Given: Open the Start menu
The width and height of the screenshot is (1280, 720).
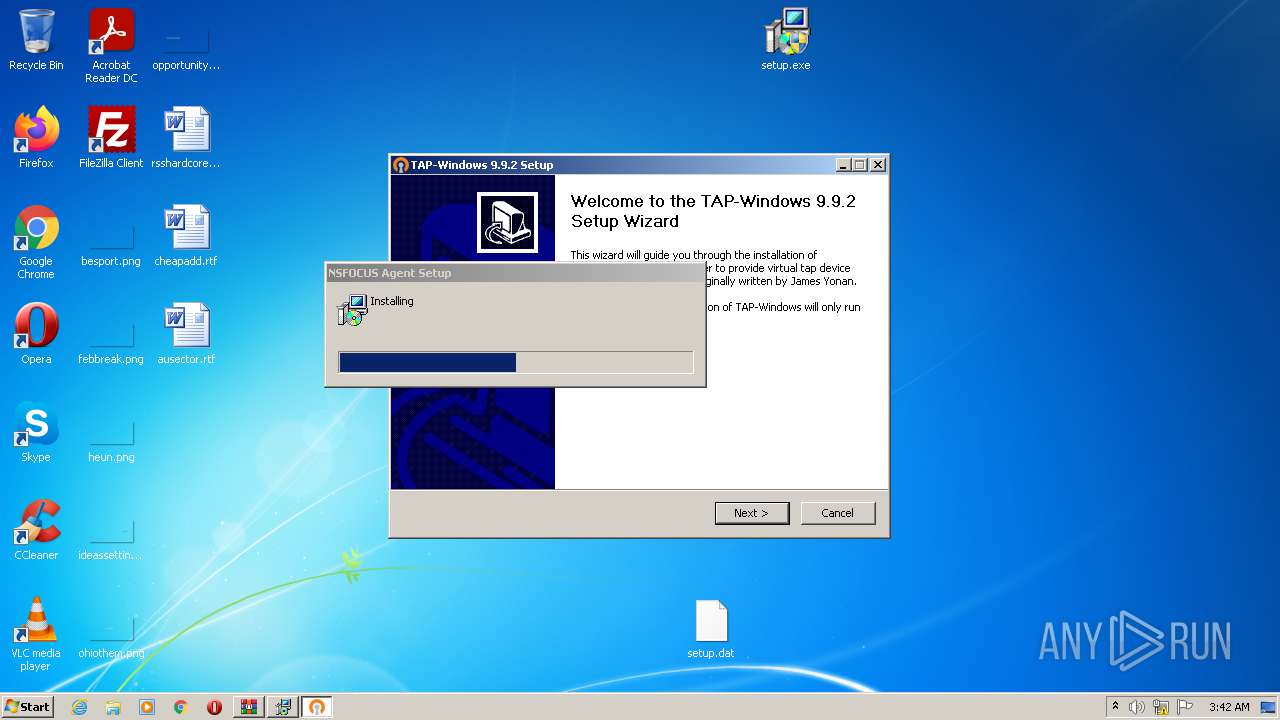Looking at the screenshot, I should [27, 707].
